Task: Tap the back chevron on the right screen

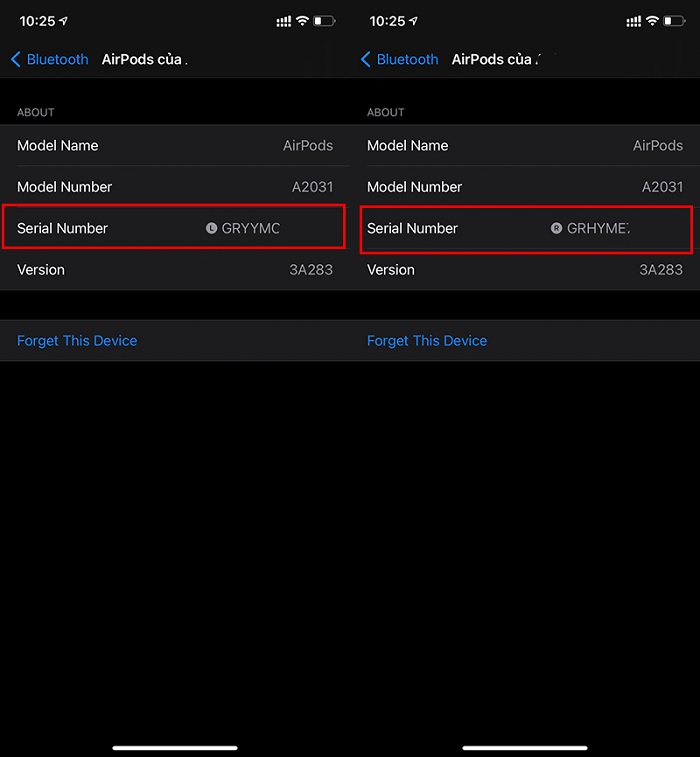Action: (x=365, y=60)
